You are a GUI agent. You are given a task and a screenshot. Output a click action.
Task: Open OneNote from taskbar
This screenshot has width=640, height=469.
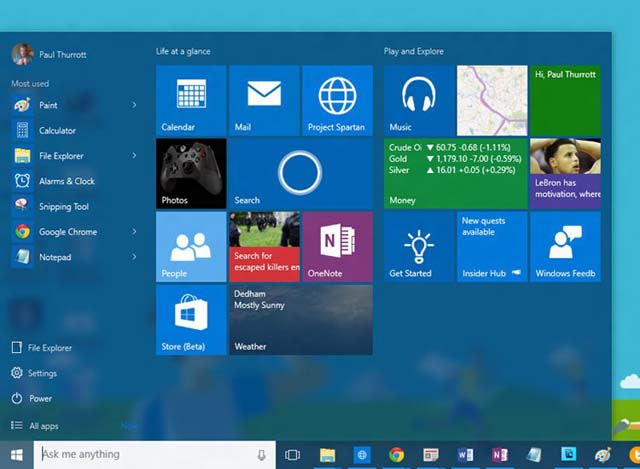[x=500, y=455]
